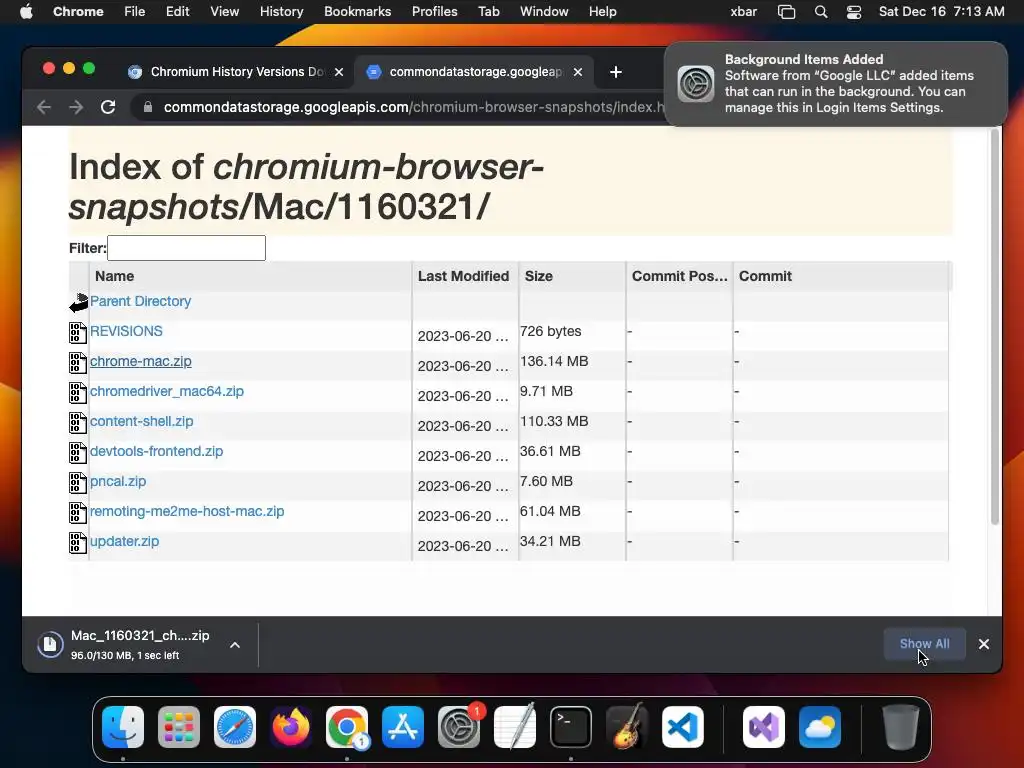Open the Edit menu
Image resolution: width=1024 pixels, height=768 pixels.
tap(177, 12)
